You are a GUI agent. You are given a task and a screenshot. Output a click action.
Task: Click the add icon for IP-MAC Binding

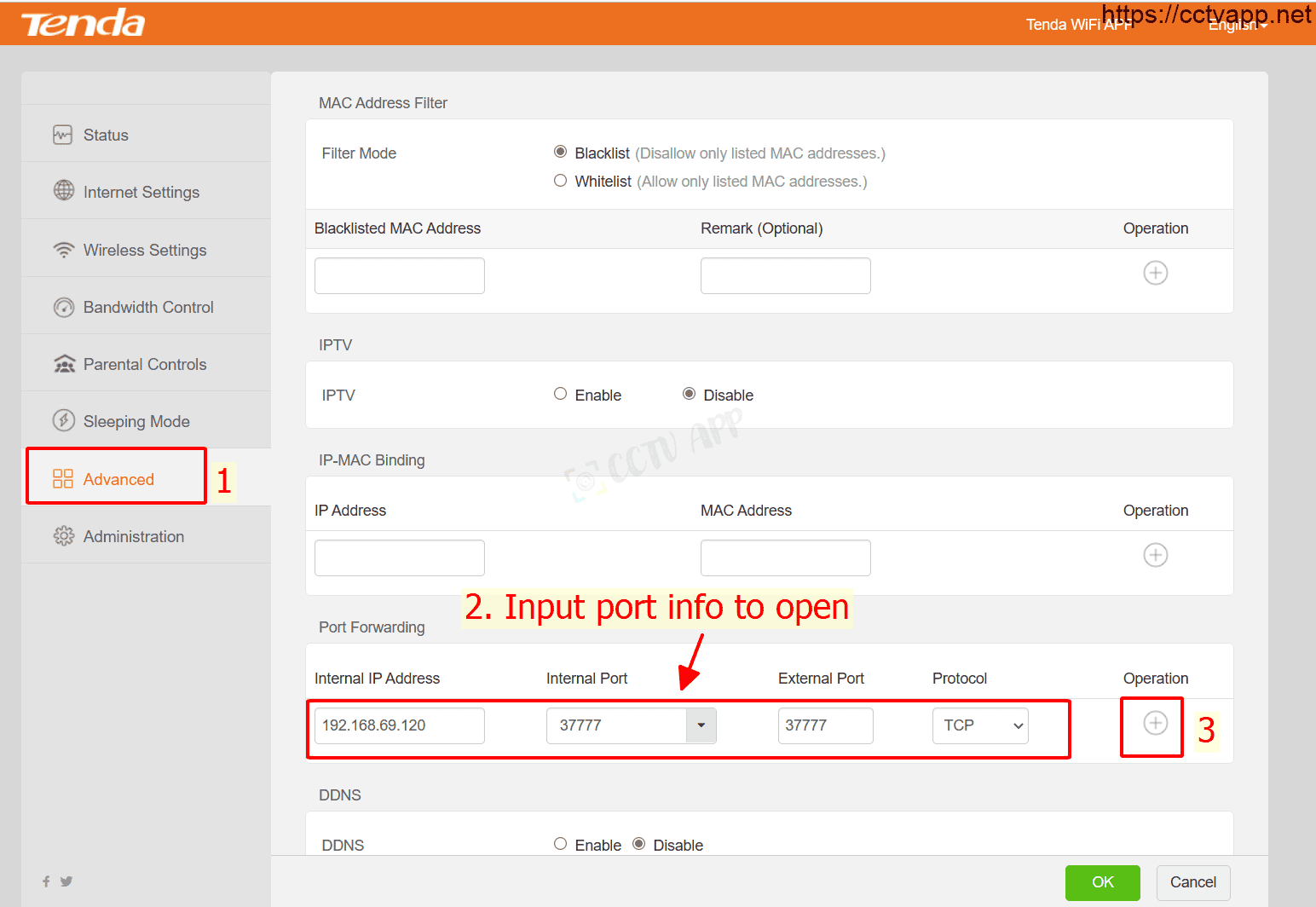pos(1155,555)
